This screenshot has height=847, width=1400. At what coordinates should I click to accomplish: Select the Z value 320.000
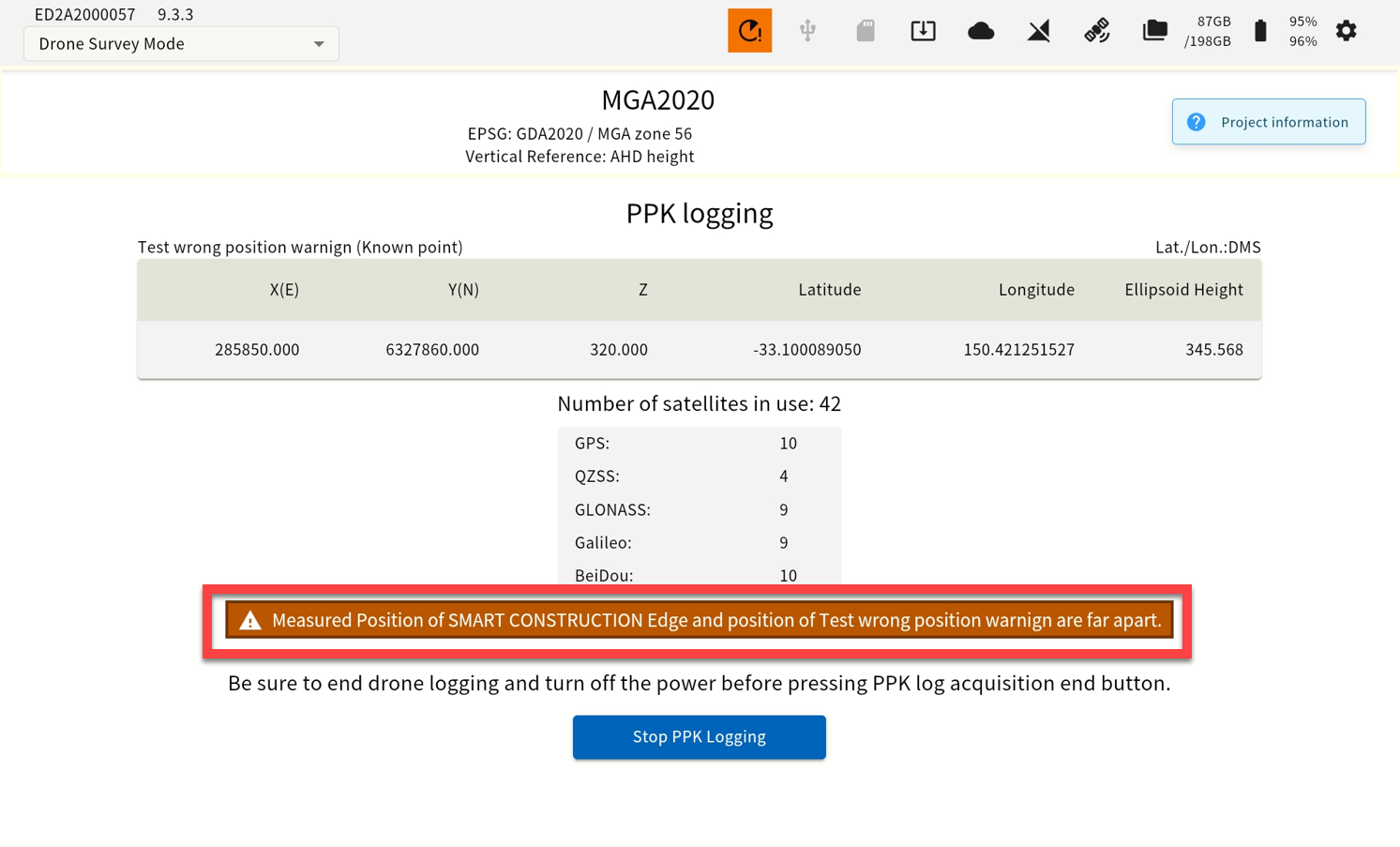click(x=619, y=350)
